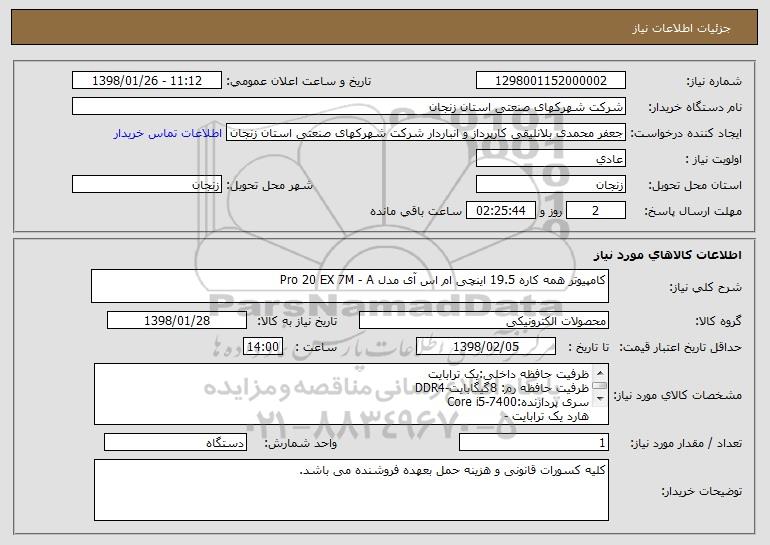
Task: Click the price validity date 1398/02/05
Action: (486, 346)
